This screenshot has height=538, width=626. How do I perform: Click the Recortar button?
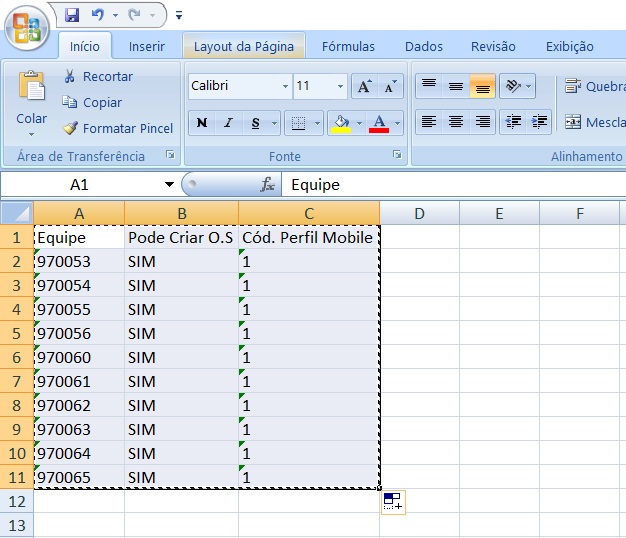coord(97,76)
